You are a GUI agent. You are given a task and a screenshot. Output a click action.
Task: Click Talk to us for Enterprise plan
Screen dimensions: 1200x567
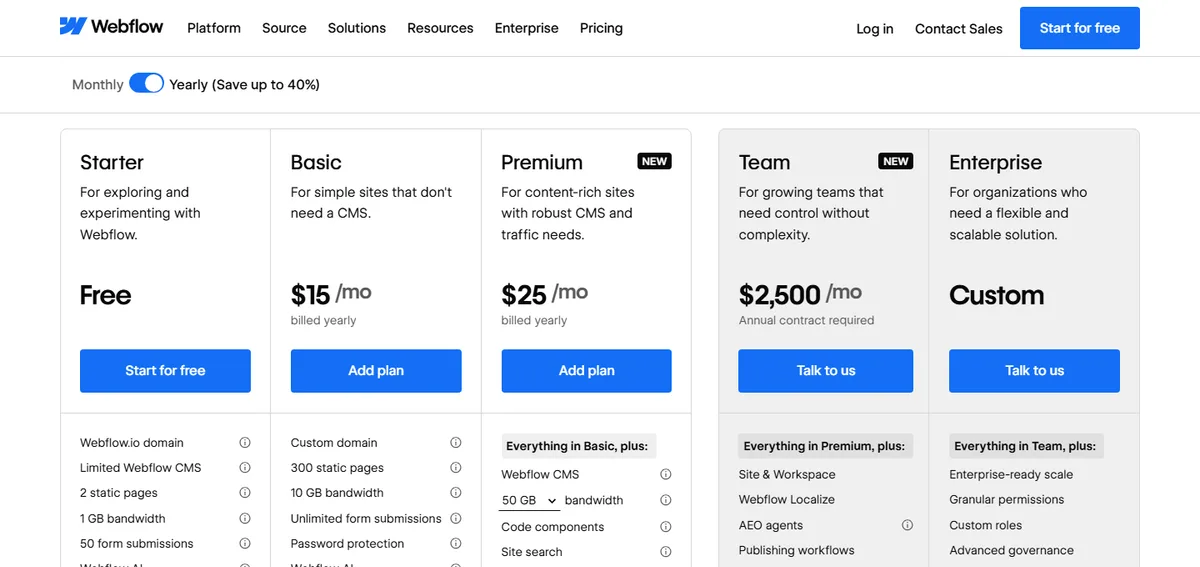(x=1034, y=370)
